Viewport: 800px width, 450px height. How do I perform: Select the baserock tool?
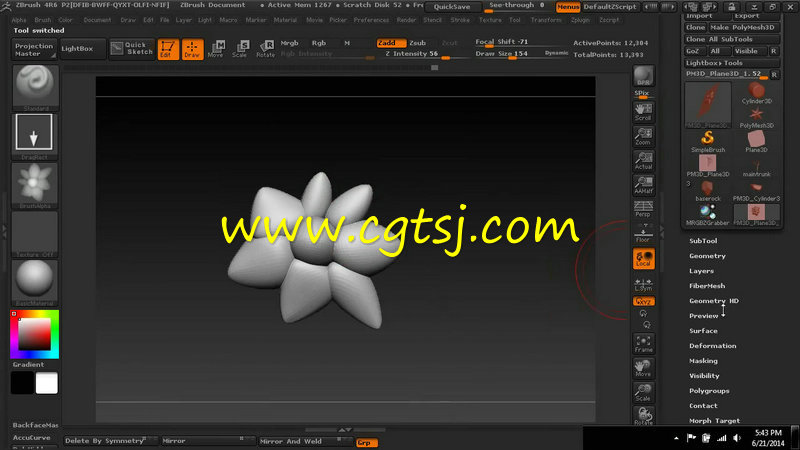tap(708, 191)
